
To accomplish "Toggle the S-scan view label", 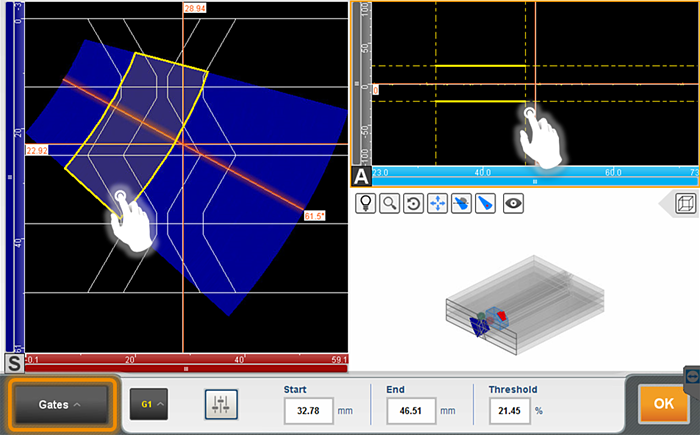I will click(15, 362).
